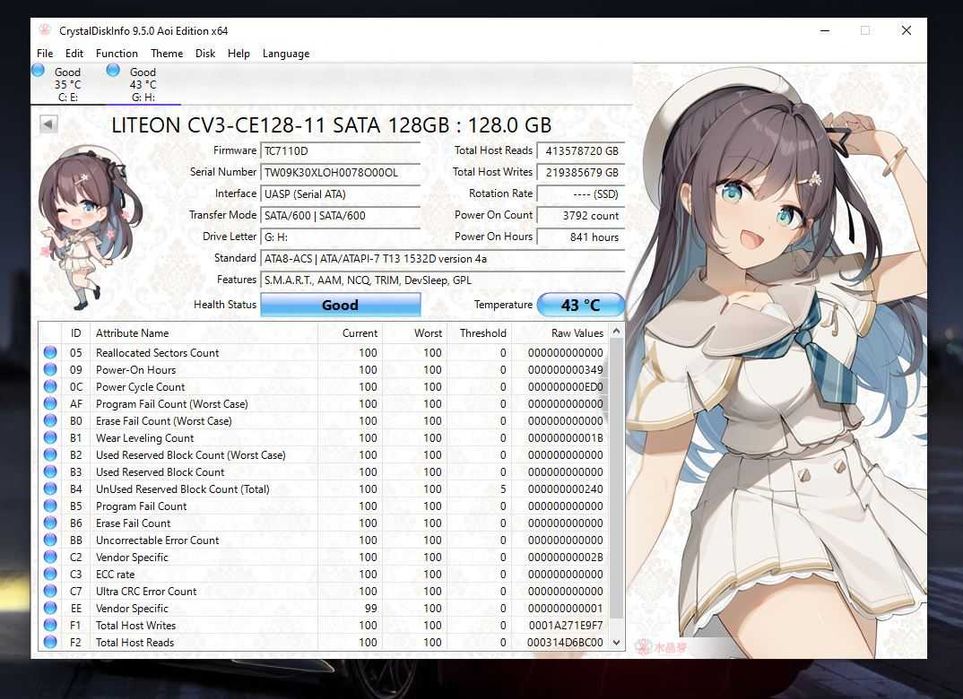Click the Firmware field TC7110D
This screenshot has height=699, width=963.
[x=340, y=150]
